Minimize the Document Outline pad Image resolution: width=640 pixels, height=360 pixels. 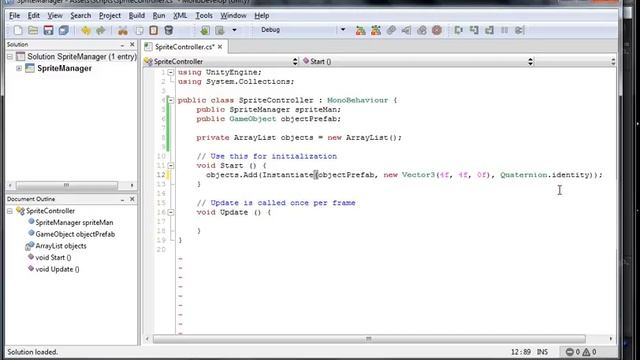coord(122,199)
